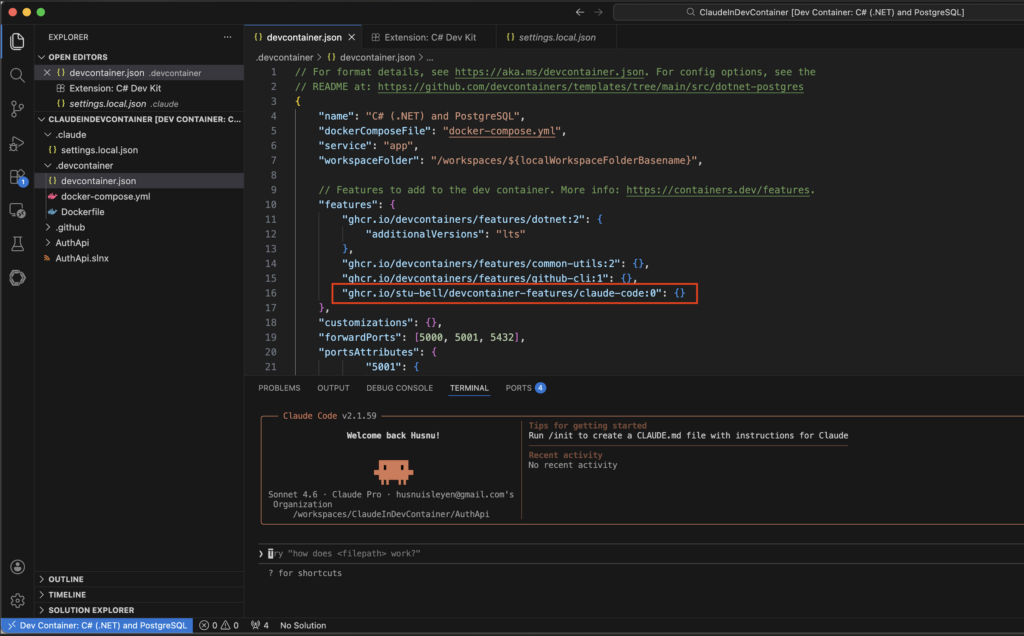This screenshot has width=1024, height=636.
Task: Open the Source Control view
Action: coord(17,109)
